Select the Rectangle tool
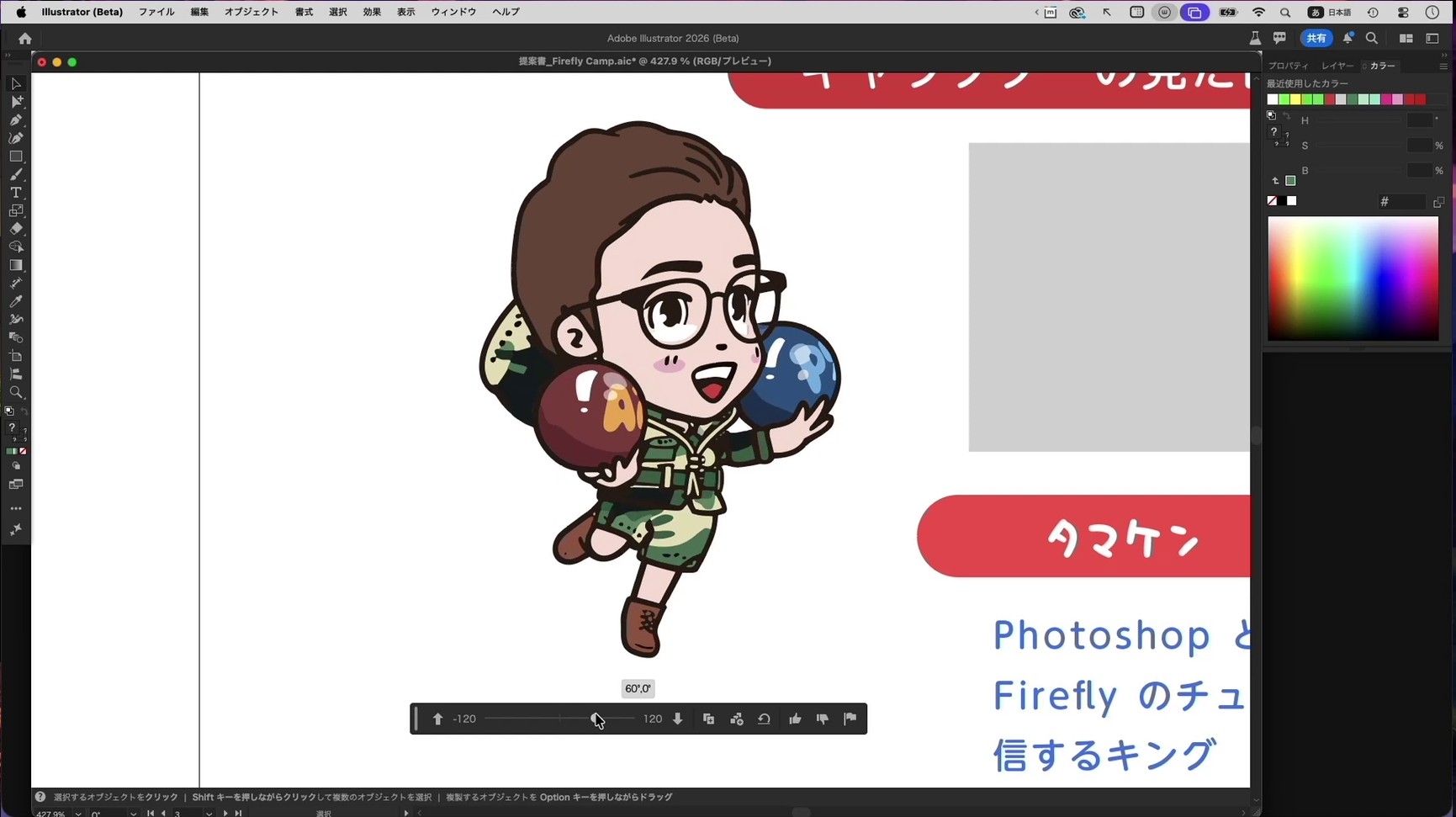Screen dimensions: 1456x817 [x=16, y=157]
